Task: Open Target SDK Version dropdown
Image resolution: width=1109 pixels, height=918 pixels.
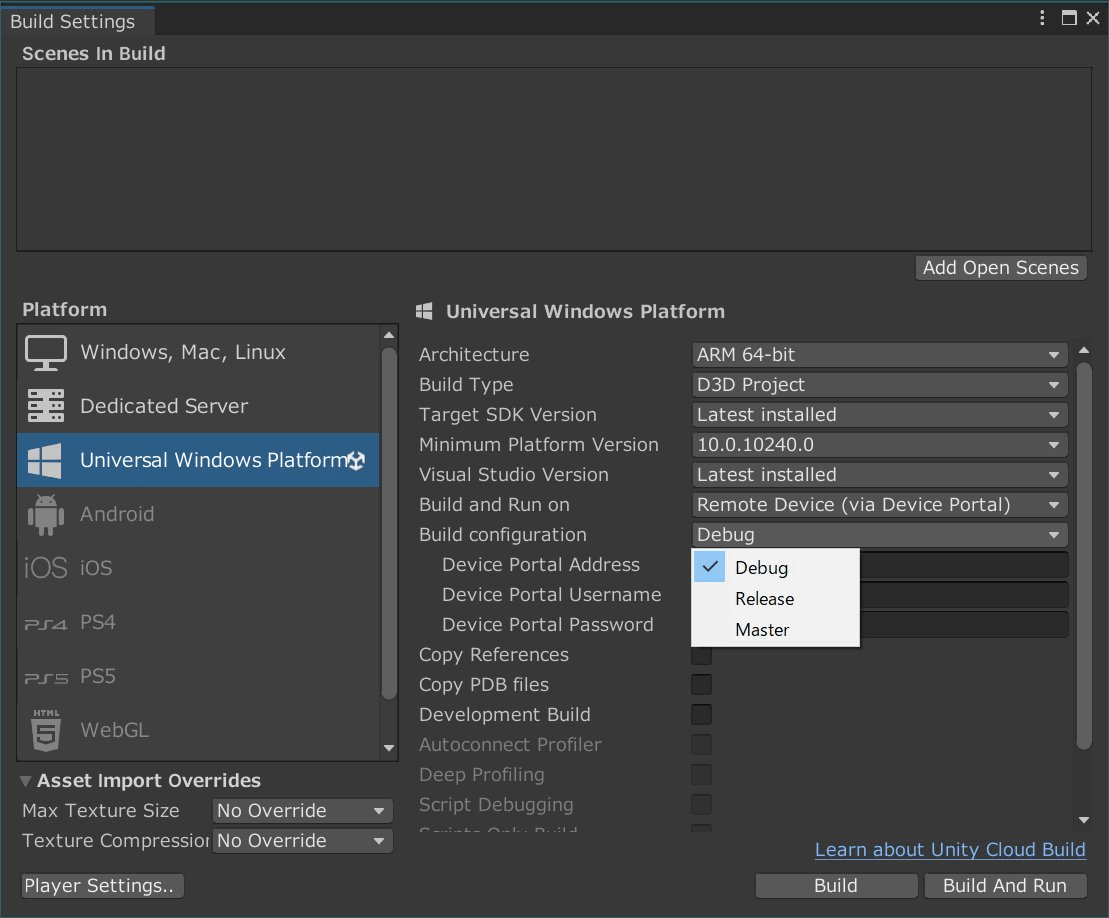Action: pyautogui.click(x=880, y=415)
